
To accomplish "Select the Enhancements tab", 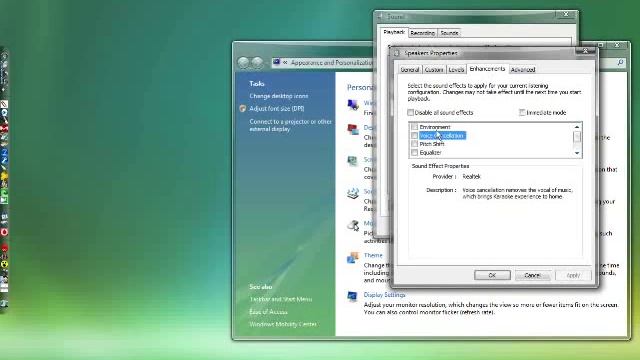I will tap(487, 69).
